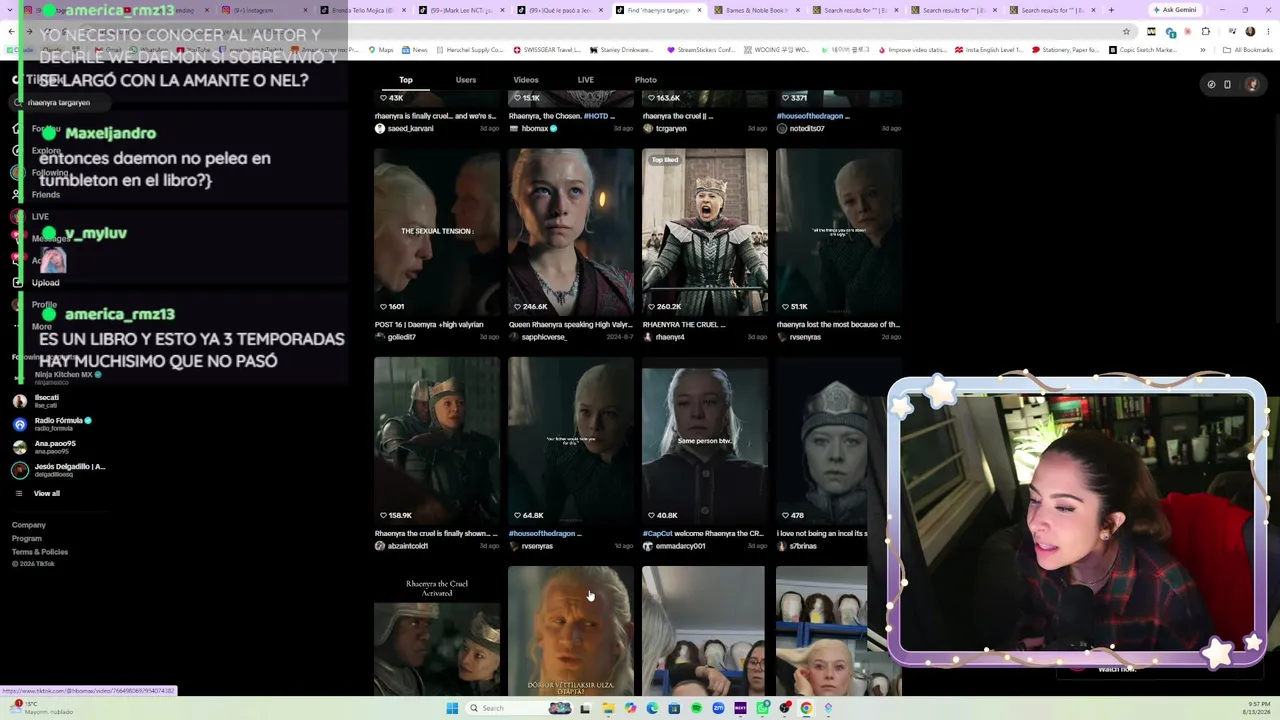
Task: Open the All Bookmarks folder
Action: tap(1247, 49)
